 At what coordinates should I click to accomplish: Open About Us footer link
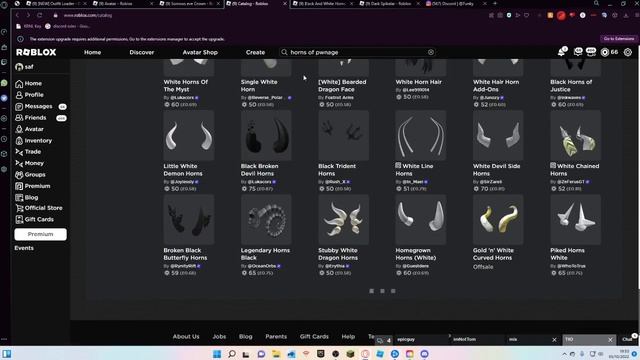[186, 336]
